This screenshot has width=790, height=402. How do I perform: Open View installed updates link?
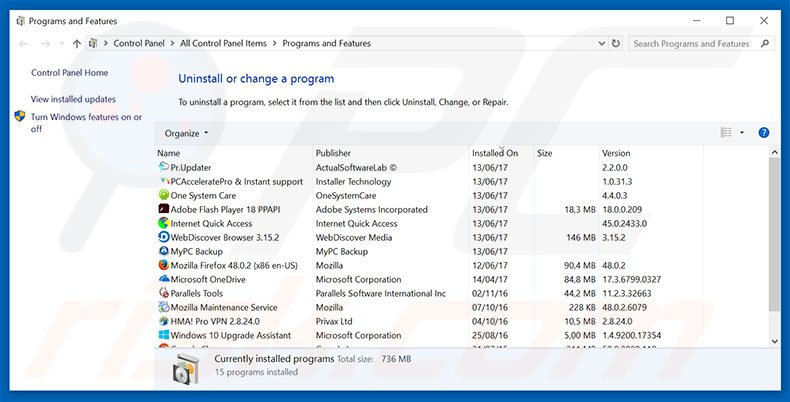[x=73, y=99]
